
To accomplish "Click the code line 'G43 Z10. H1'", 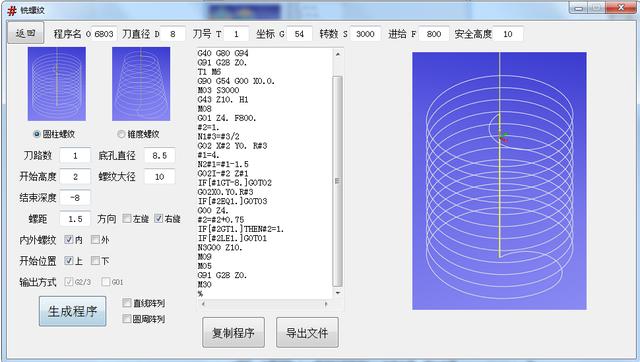I will click(223, 100).
